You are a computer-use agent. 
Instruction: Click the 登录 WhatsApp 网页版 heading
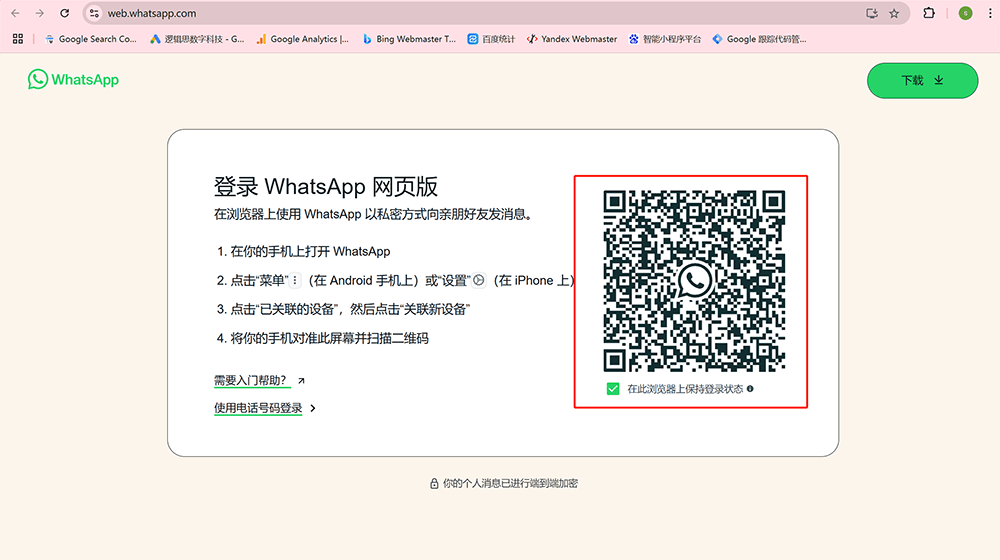coord(325,187)
